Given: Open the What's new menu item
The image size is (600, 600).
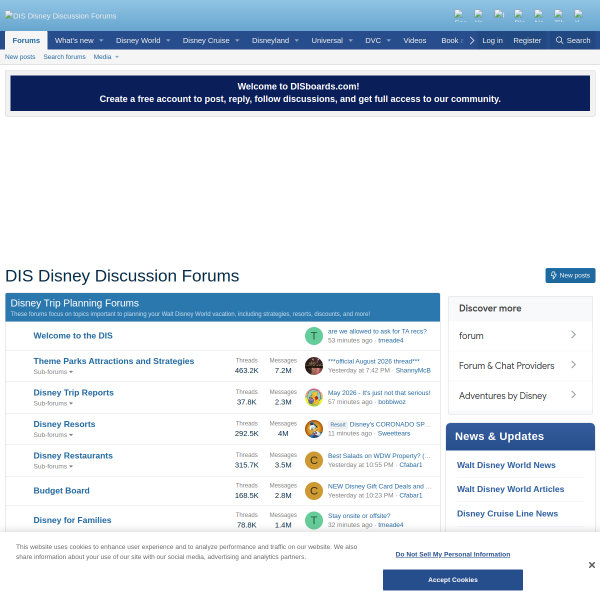Looking at the screenshot, I should tap(74, 40).
